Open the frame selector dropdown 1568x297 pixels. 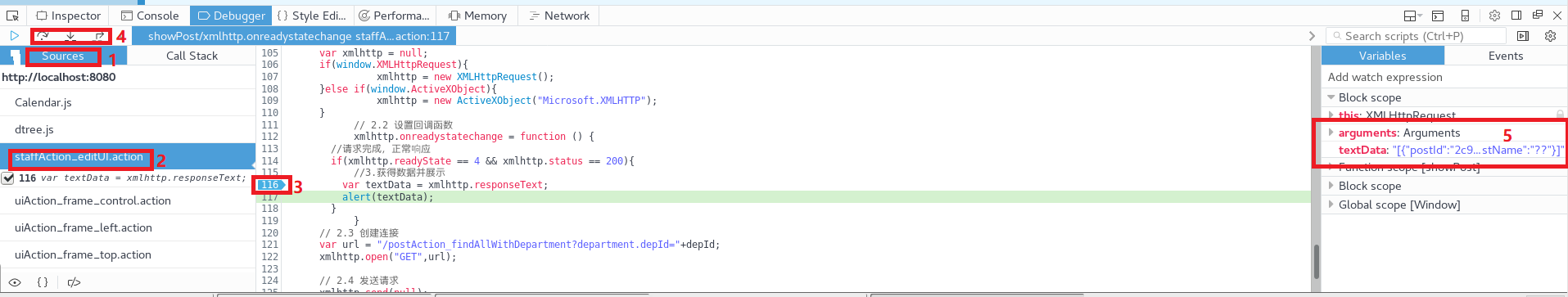pos(1412,16)
